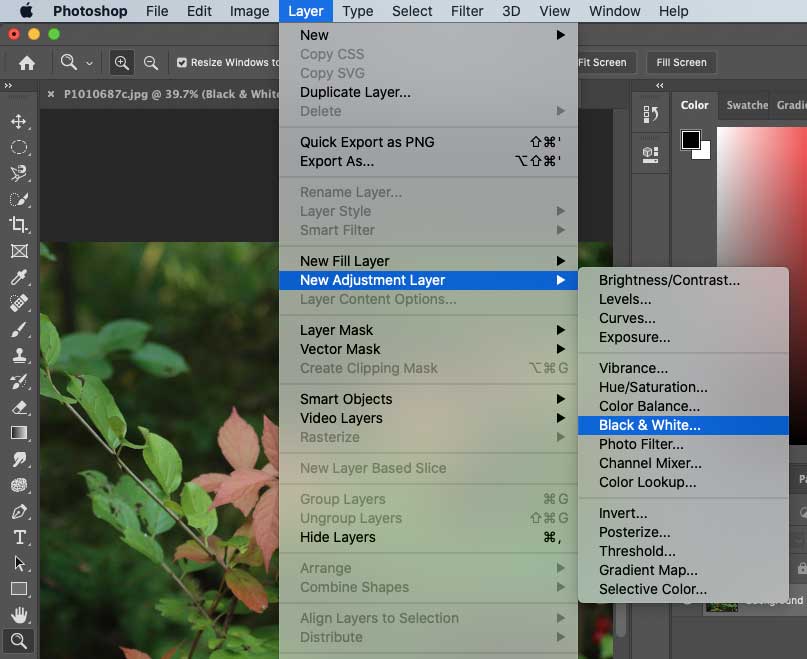Select the Quick Selection tool
The image size is (807, 659).
pos(19,199)
